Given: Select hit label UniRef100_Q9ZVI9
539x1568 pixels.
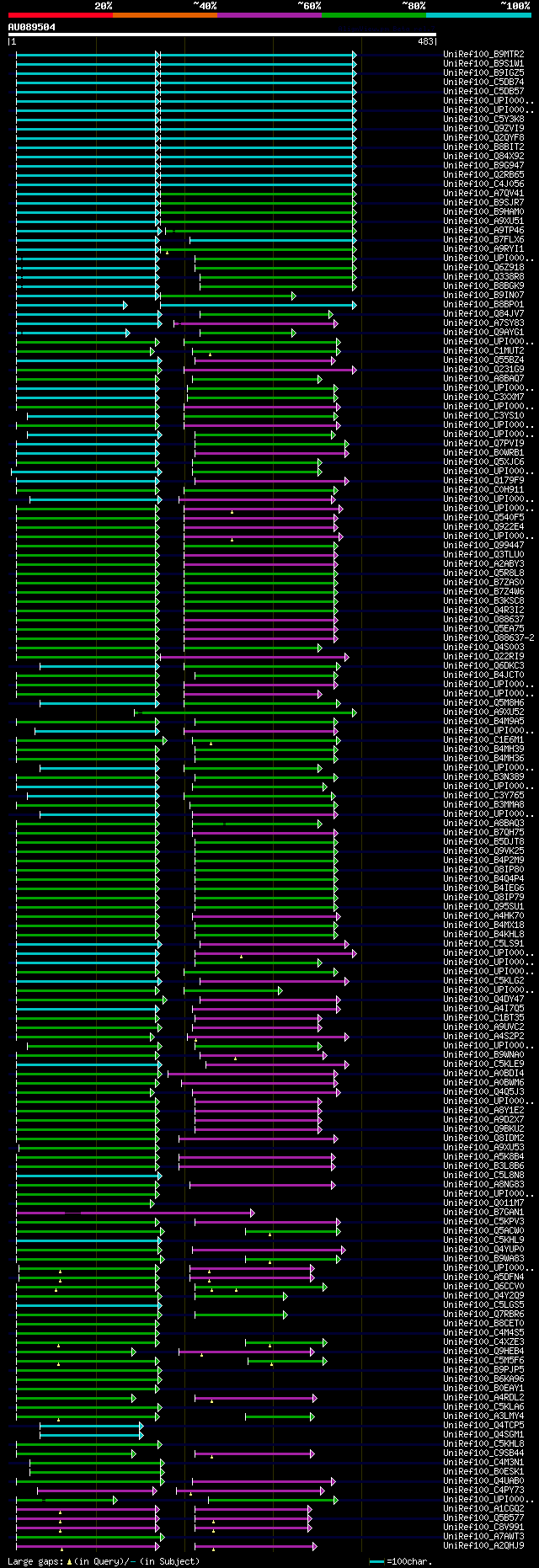Looking at the screenshot, I should tap(483, 129).
